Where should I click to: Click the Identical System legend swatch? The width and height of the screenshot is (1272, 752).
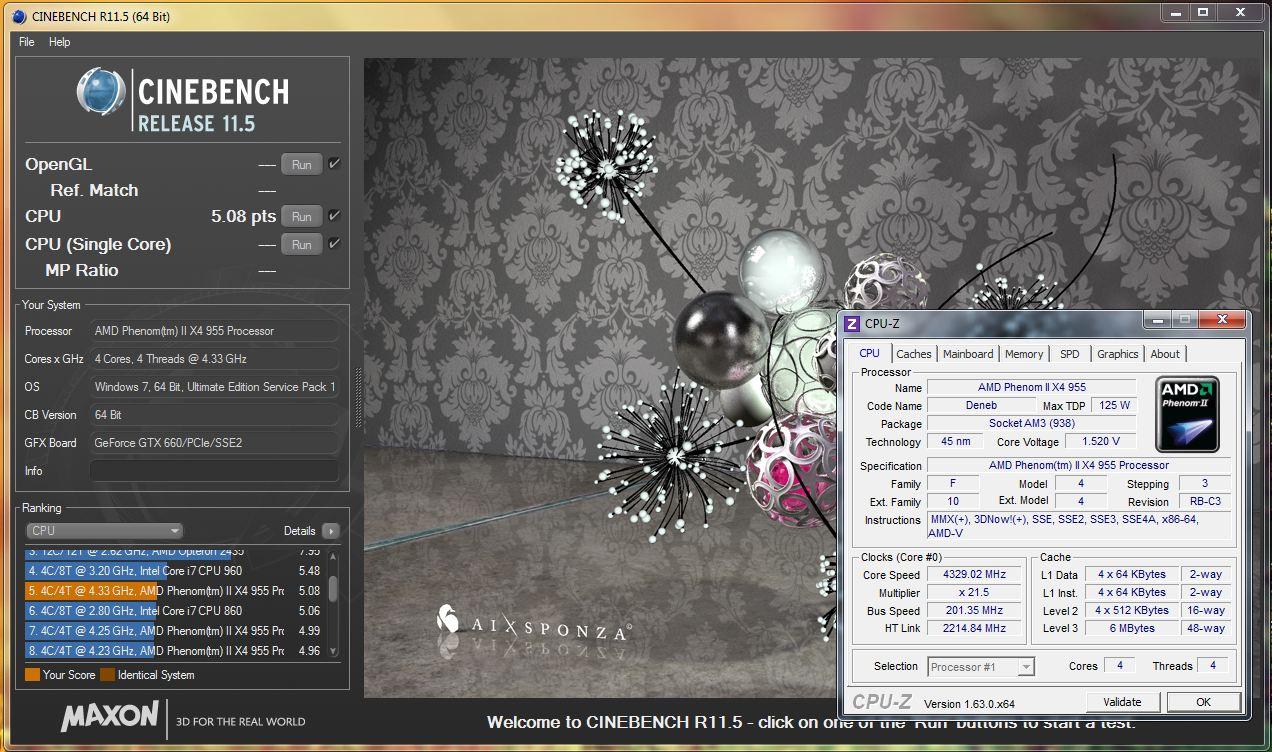pyautogui.click(x=107, y=675)
